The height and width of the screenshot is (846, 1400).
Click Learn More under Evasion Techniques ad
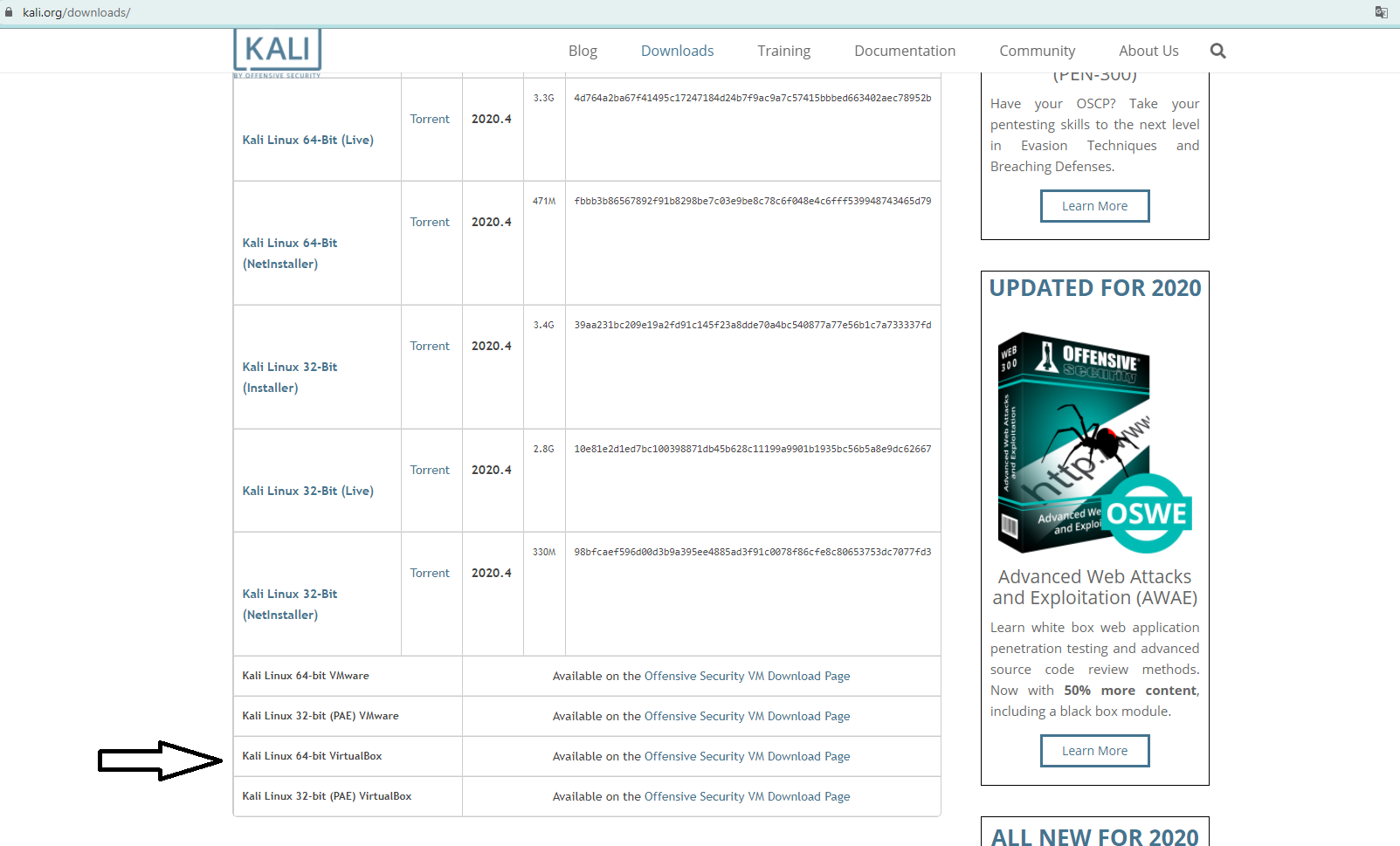click(1094, 206)
